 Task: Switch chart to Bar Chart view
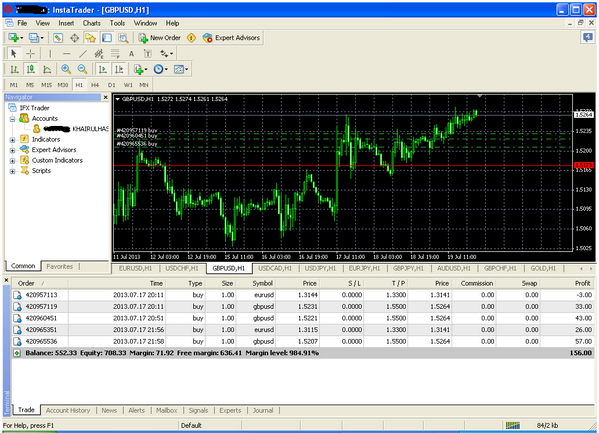click(x=14, y=69)
